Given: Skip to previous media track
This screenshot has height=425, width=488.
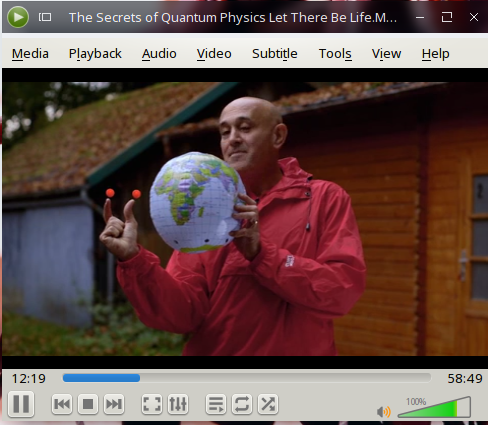Looking at the screenshot, I should 62,404.
